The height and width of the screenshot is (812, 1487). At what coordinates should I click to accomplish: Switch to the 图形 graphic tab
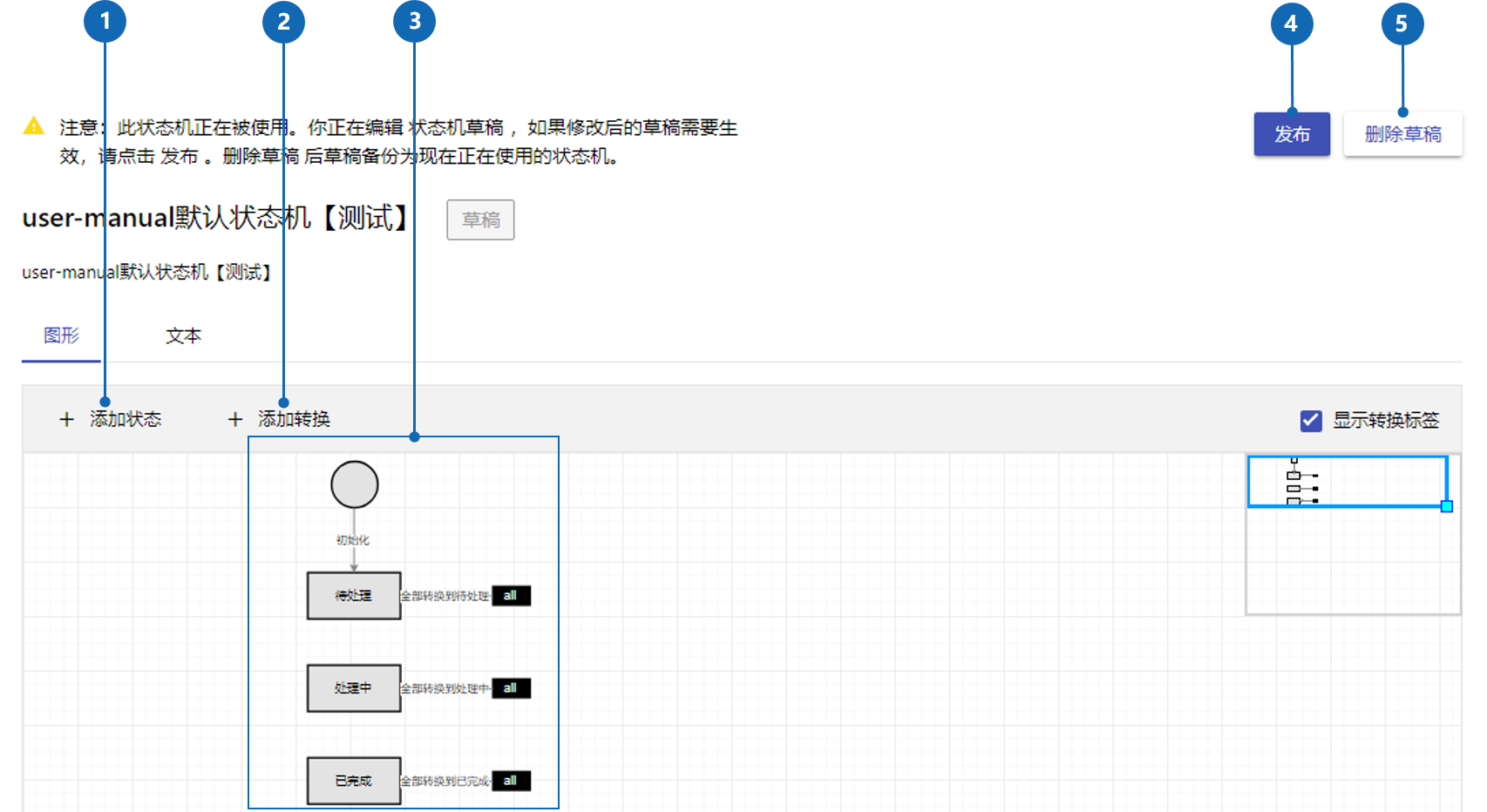click(x=61, y=335)
